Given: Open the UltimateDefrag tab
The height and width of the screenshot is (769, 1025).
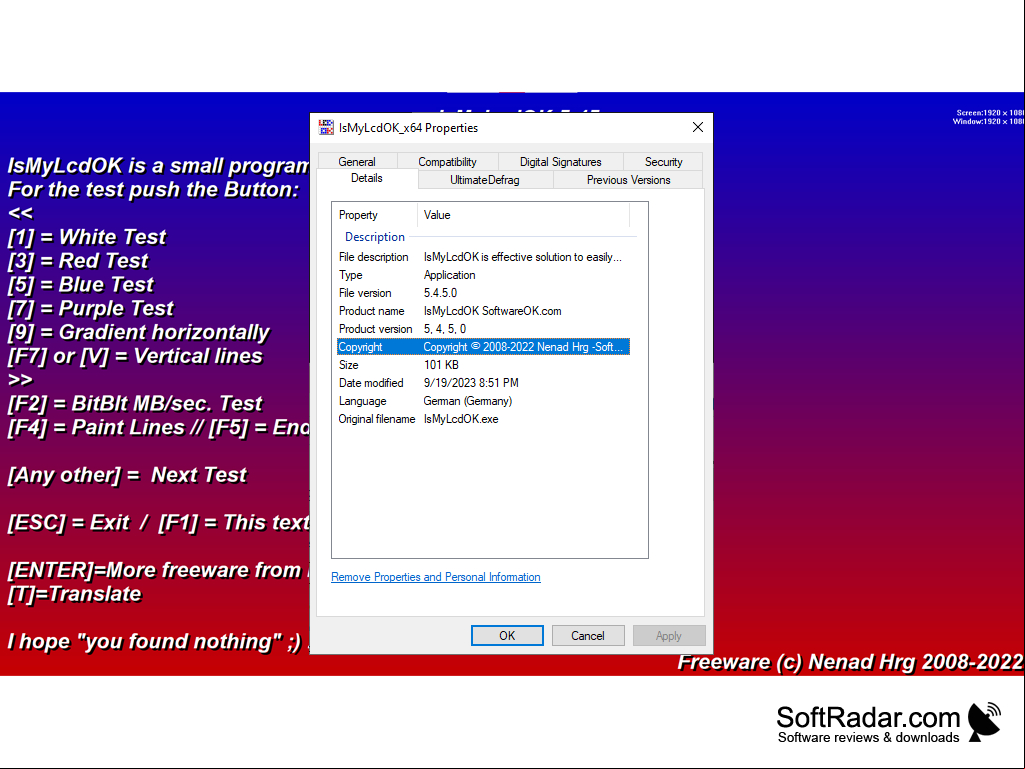Looking at the screenshot, I should (485, 180).
